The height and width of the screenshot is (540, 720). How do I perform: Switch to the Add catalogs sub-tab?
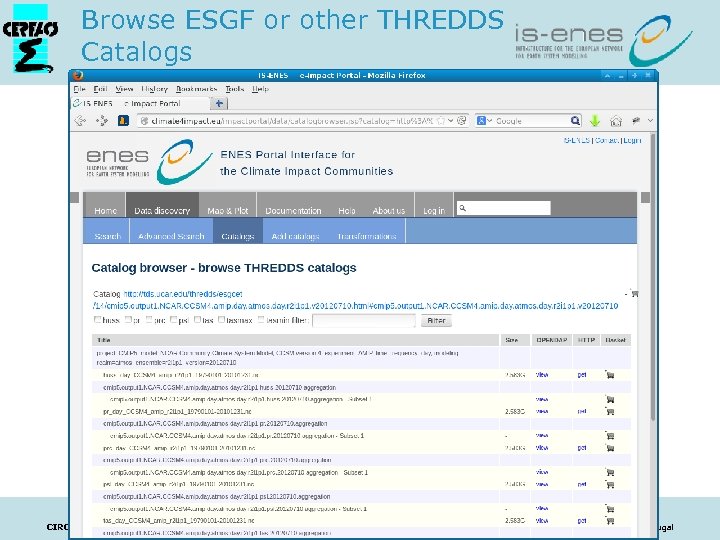point(295,231)
